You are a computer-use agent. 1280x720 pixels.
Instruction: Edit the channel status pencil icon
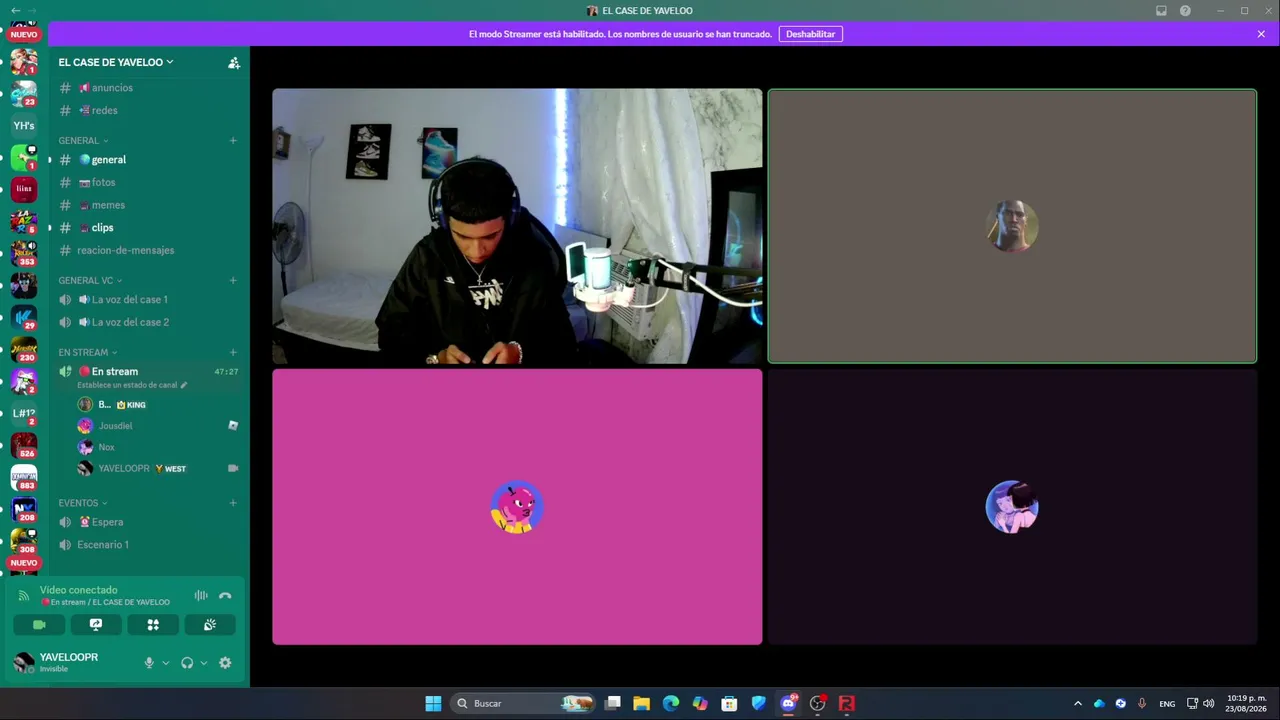[184, 385]
